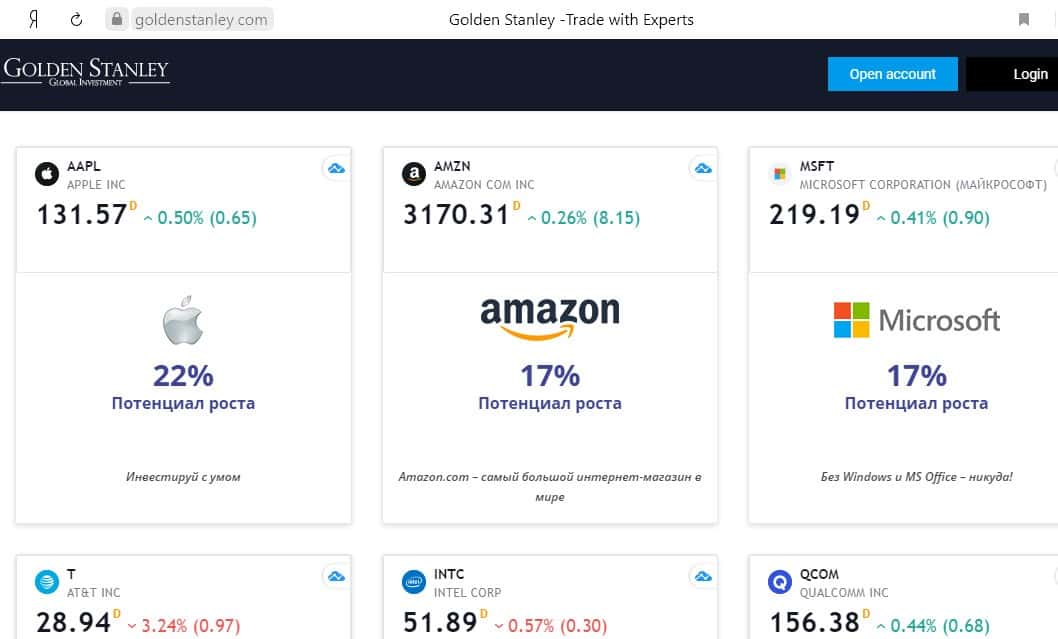Bookmark this page with the flag icon
The height and width of the screenshot is (639, 1058).
point(1024,19)
